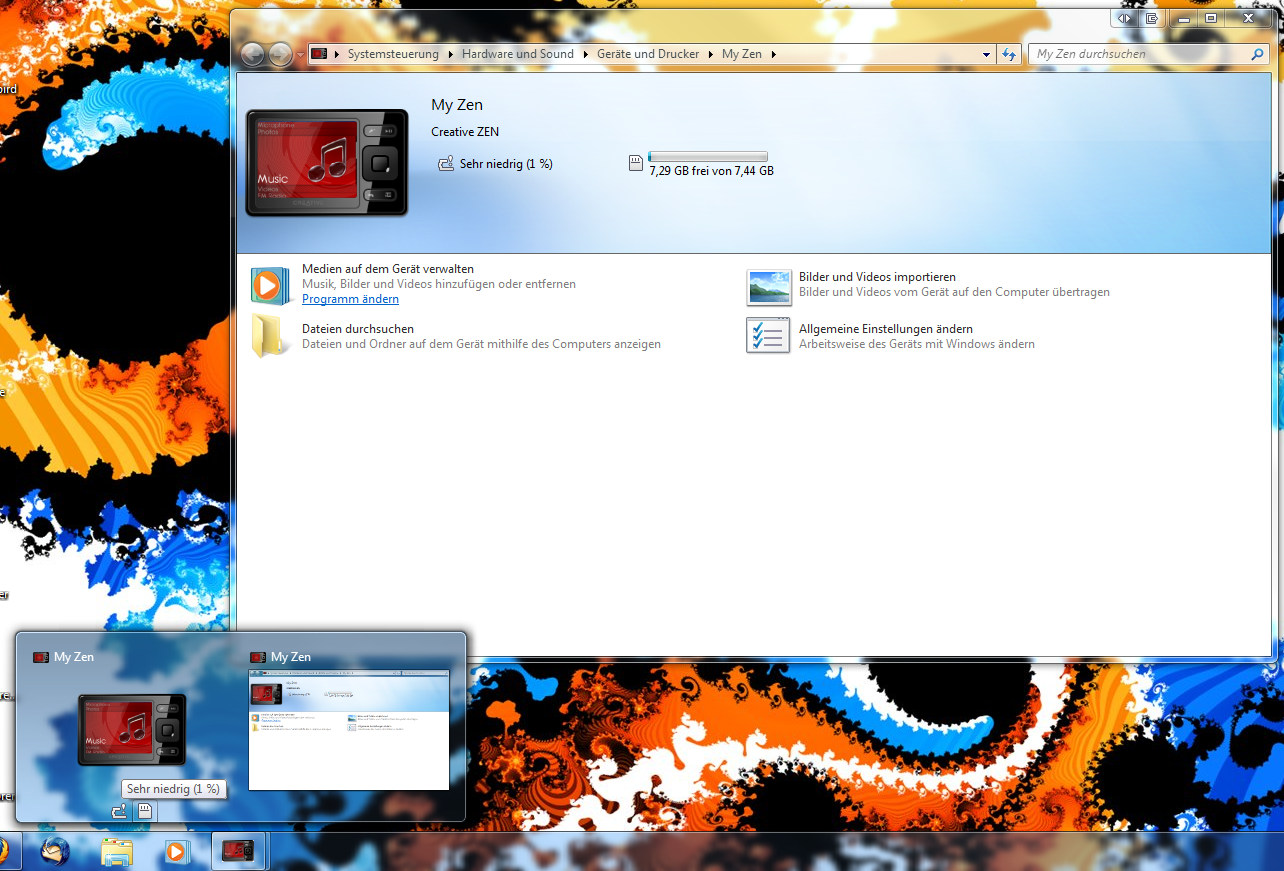Select the My Zen breadcrumb in address bar
Viewport: 1284px width, 871px height.
pos(742,54)
